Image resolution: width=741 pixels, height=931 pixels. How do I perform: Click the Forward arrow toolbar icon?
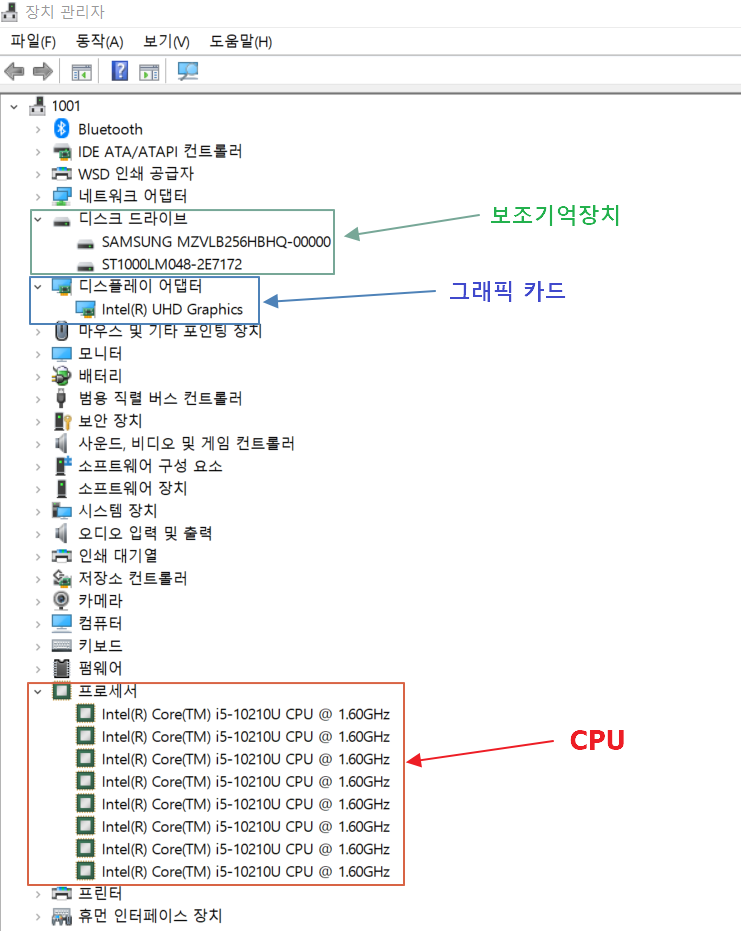point(43,72)
